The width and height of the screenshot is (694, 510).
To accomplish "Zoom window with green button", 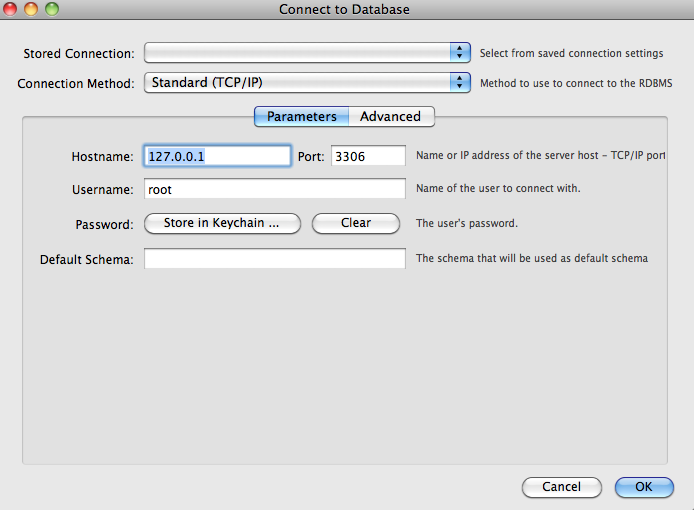I will point(52,8).
